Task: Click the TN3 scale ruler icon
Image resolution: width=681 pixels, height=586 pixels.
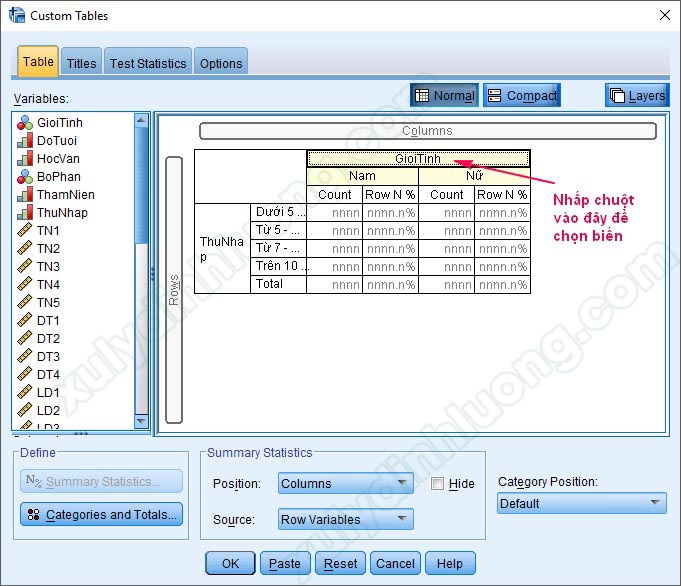Action: (x=25, y=266)
